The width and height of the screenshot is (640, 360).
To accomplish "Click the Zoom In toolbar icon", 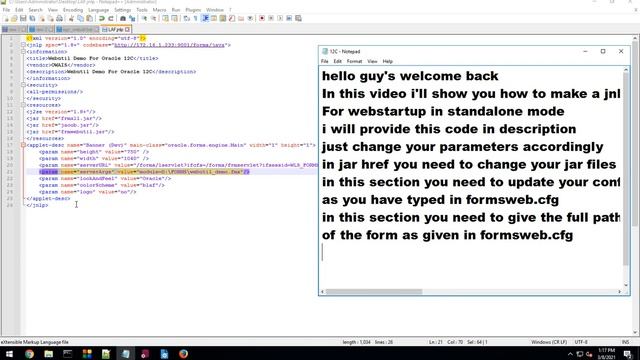I will point(144,18).
